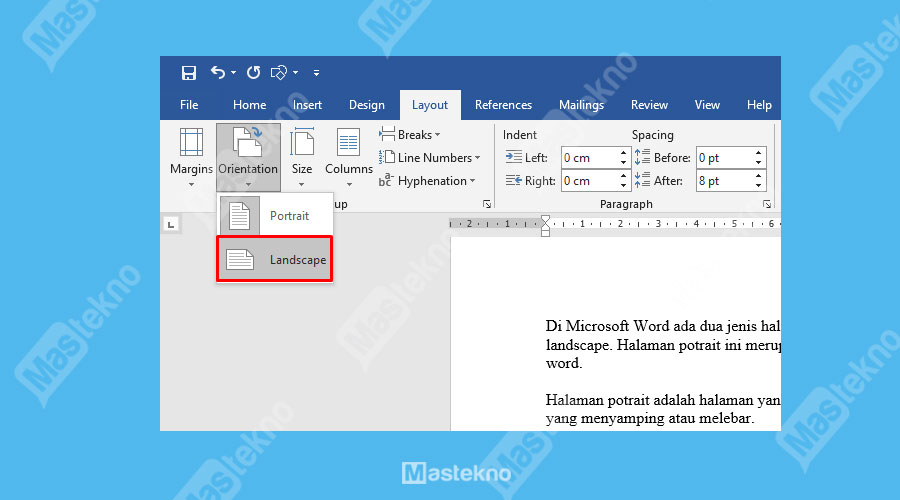Open Paragraph dialog launcher
Screen dimensions: 900x500
click(x=767, y=204)
